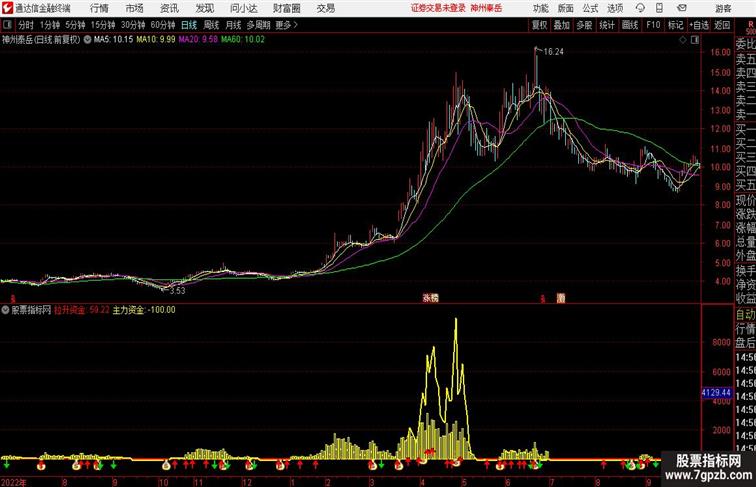Screen dimensions: 756x487
Task: Open the 交易 menu
Action: 325,8
